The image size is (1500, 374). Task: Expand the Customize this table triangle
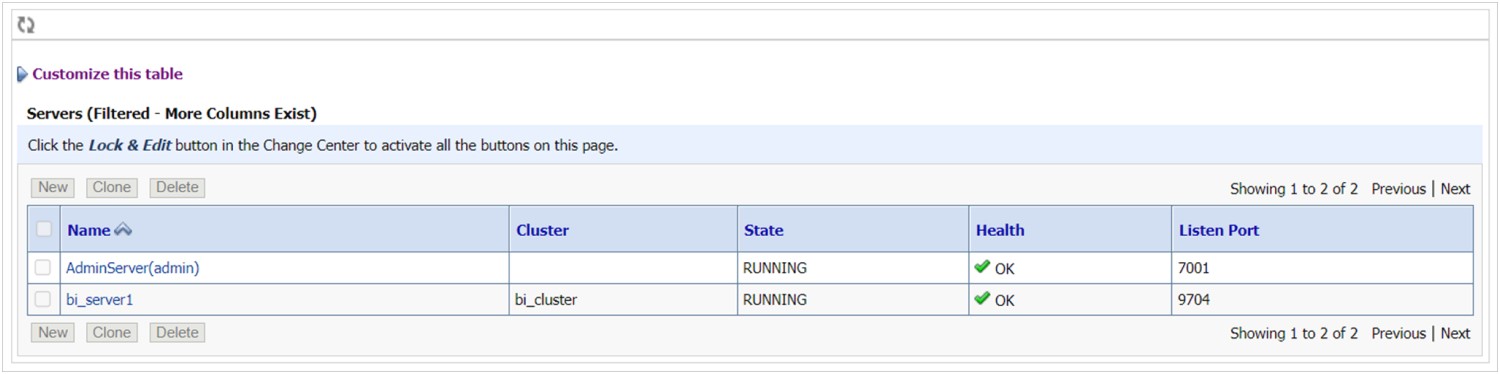coord(22,74)
